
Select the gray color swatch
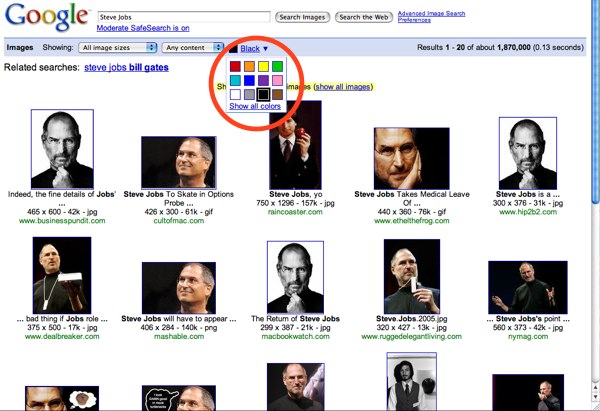pyautogui.click(x=249, y=95)
